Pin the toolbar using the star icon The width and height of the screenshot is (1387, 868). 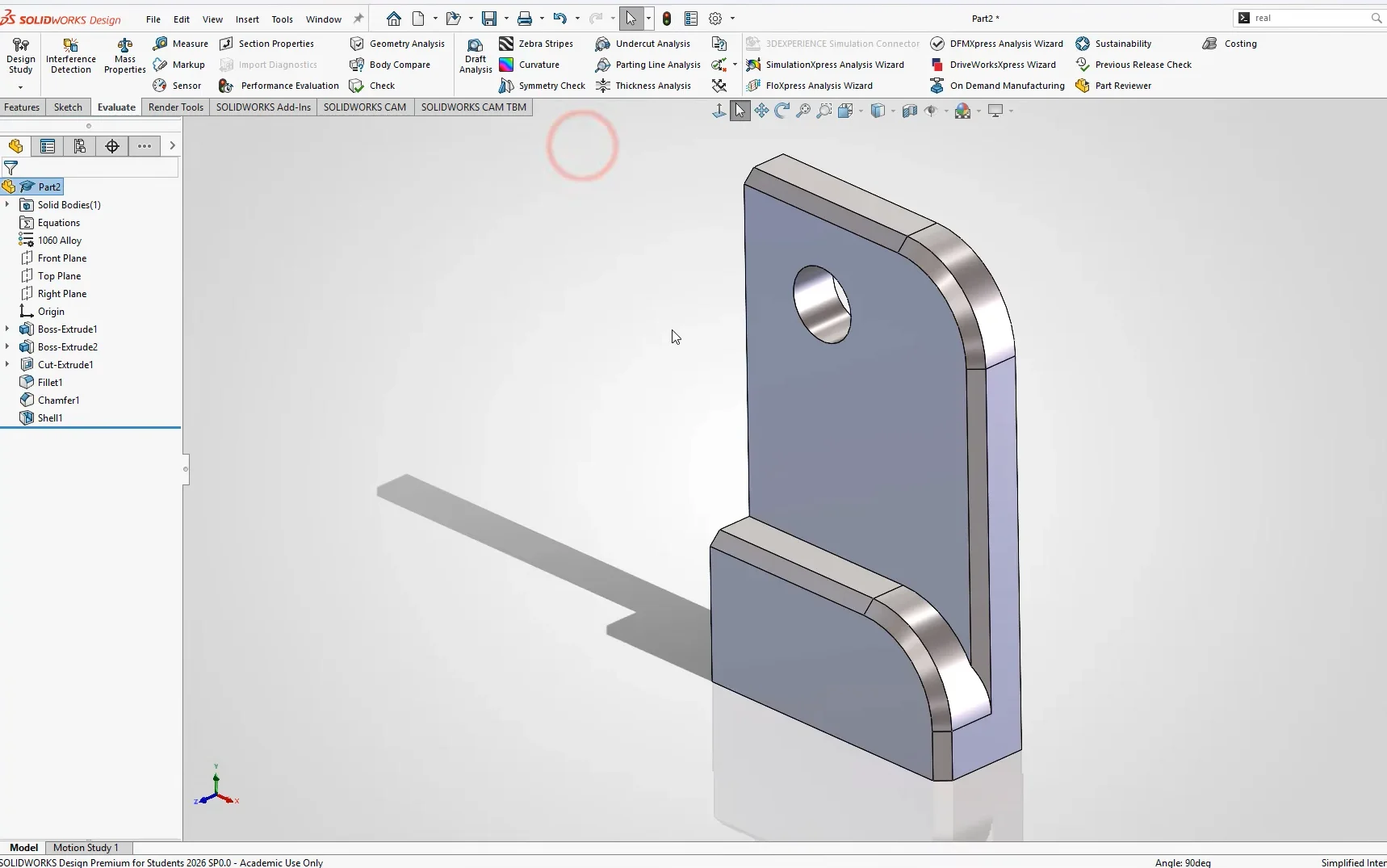358,19
